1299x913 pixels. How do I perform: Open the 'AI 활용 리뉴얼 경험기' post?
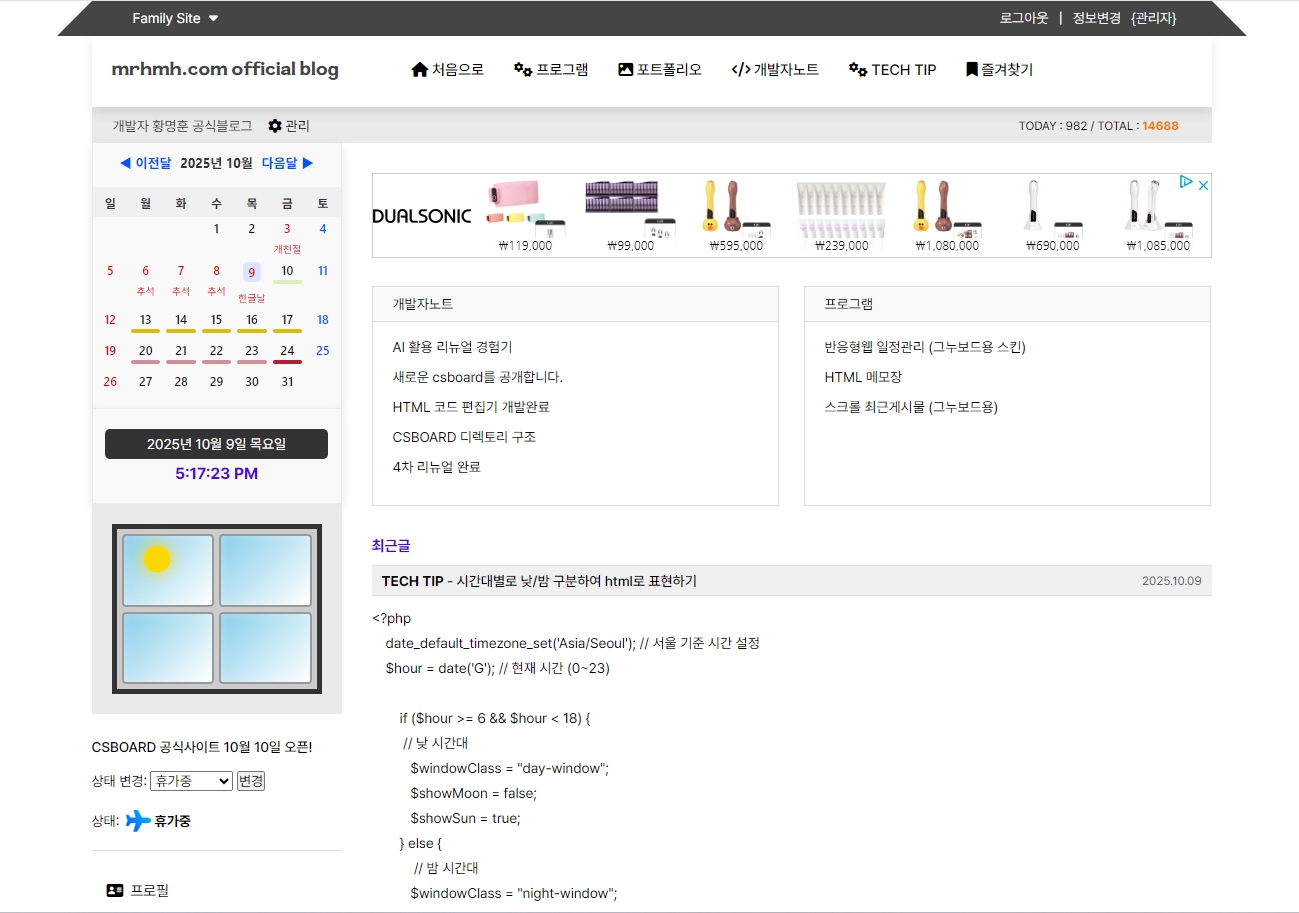coord(452,347)
